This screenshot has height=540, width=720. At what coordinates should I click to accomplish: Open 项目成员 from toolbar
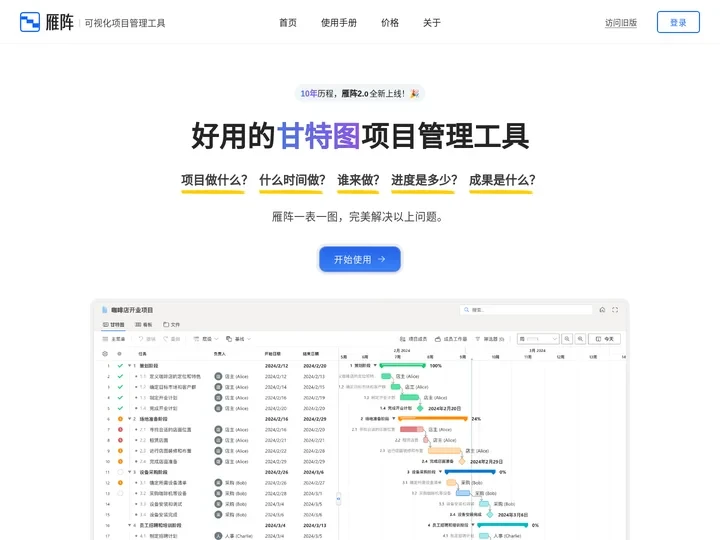tap(413, 339)
